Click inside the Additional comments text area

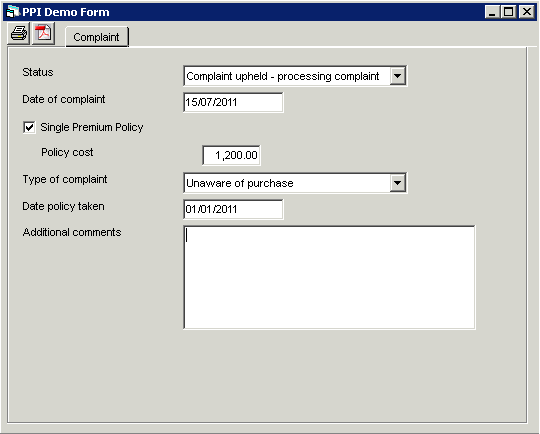329,277
